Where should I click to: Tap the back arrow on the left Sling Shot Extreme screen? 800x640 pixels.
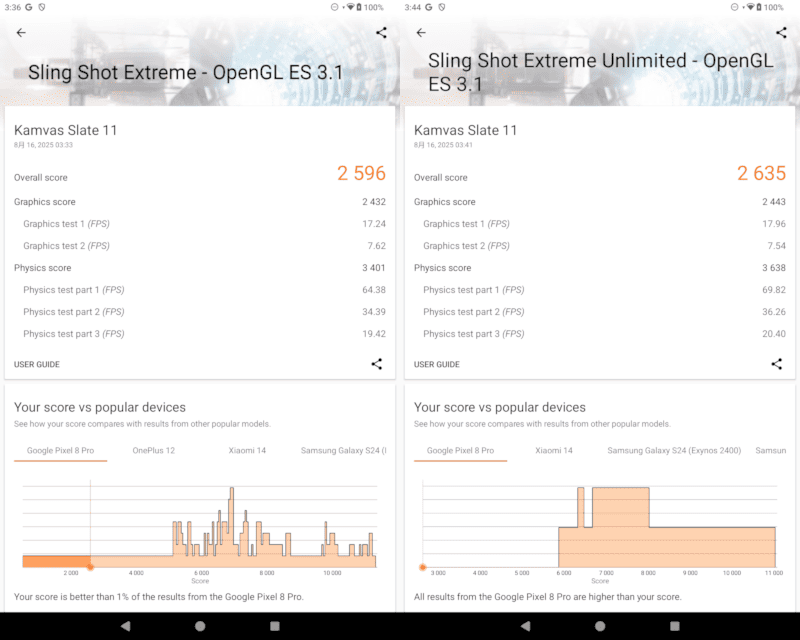21,33
